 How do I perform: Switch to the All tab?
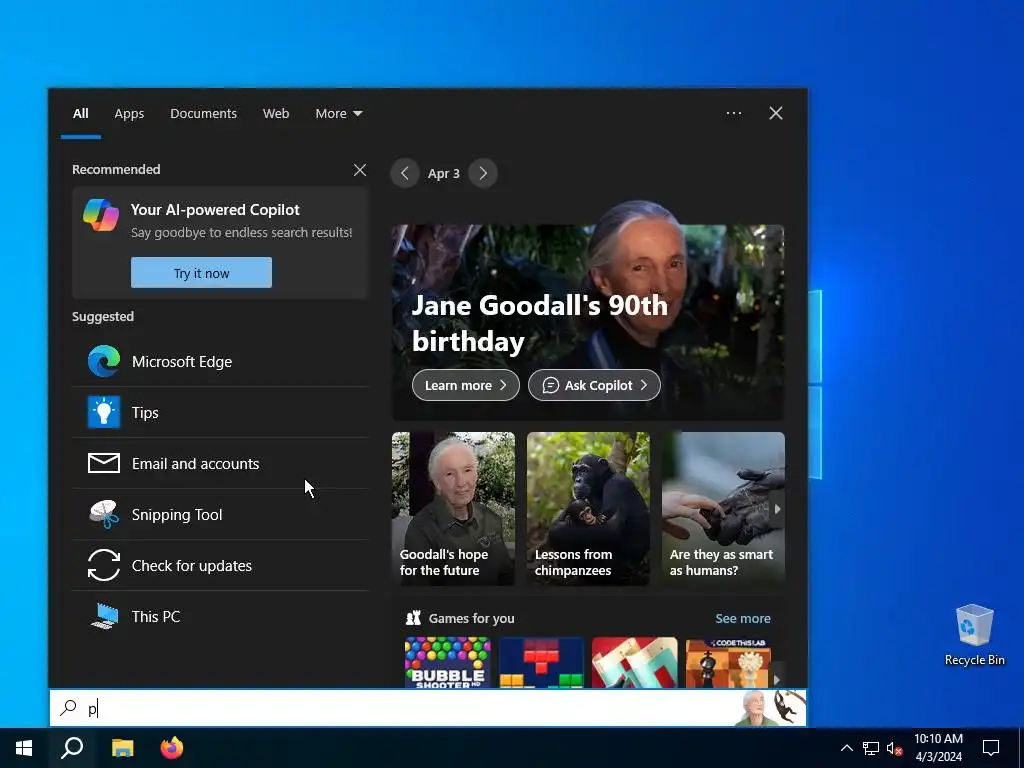coord(80,114)
